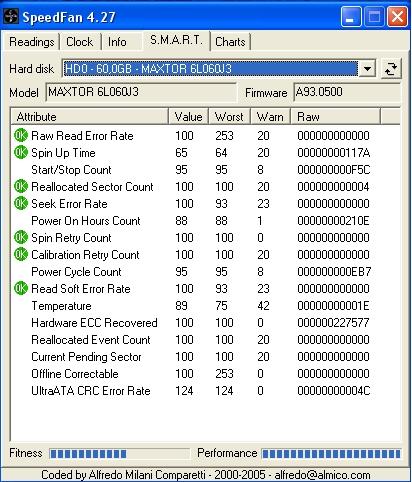Viewport: 412px width, 482px height.
Task: Click OK icon next to Reallocated Sector Count
Action: click(20, 187)
